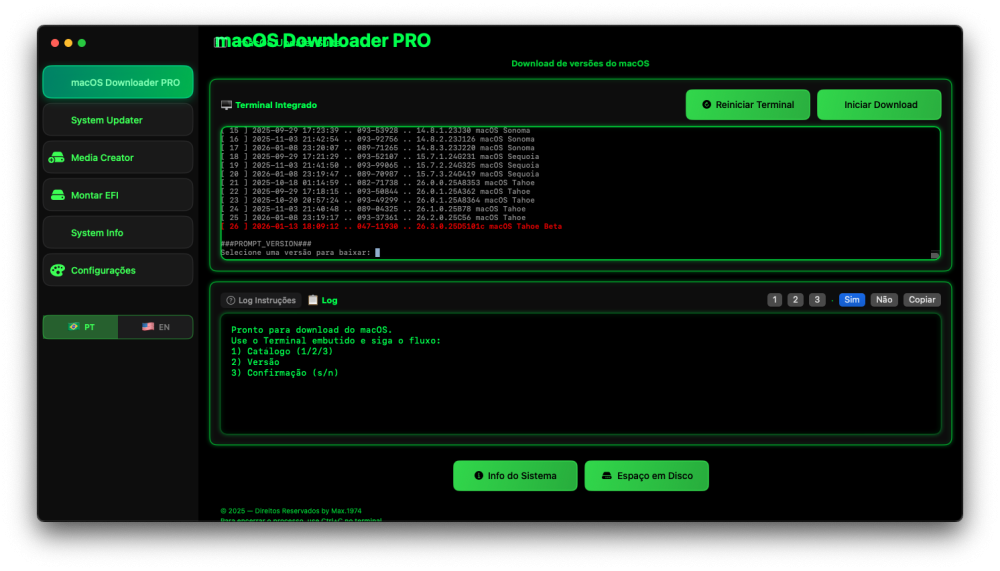Check Espaço em Disco
1000x571 pixels.
[647, 476]
